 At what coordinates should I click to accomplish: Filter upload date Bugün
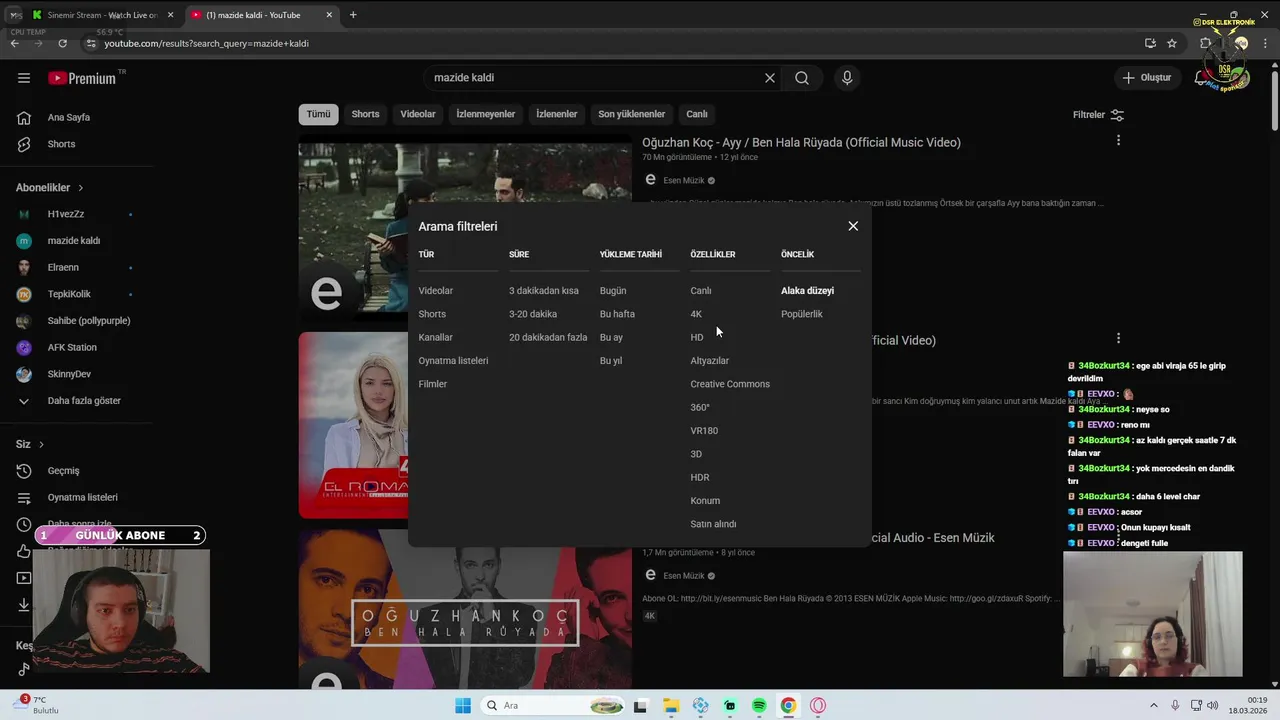pos(613,291)
